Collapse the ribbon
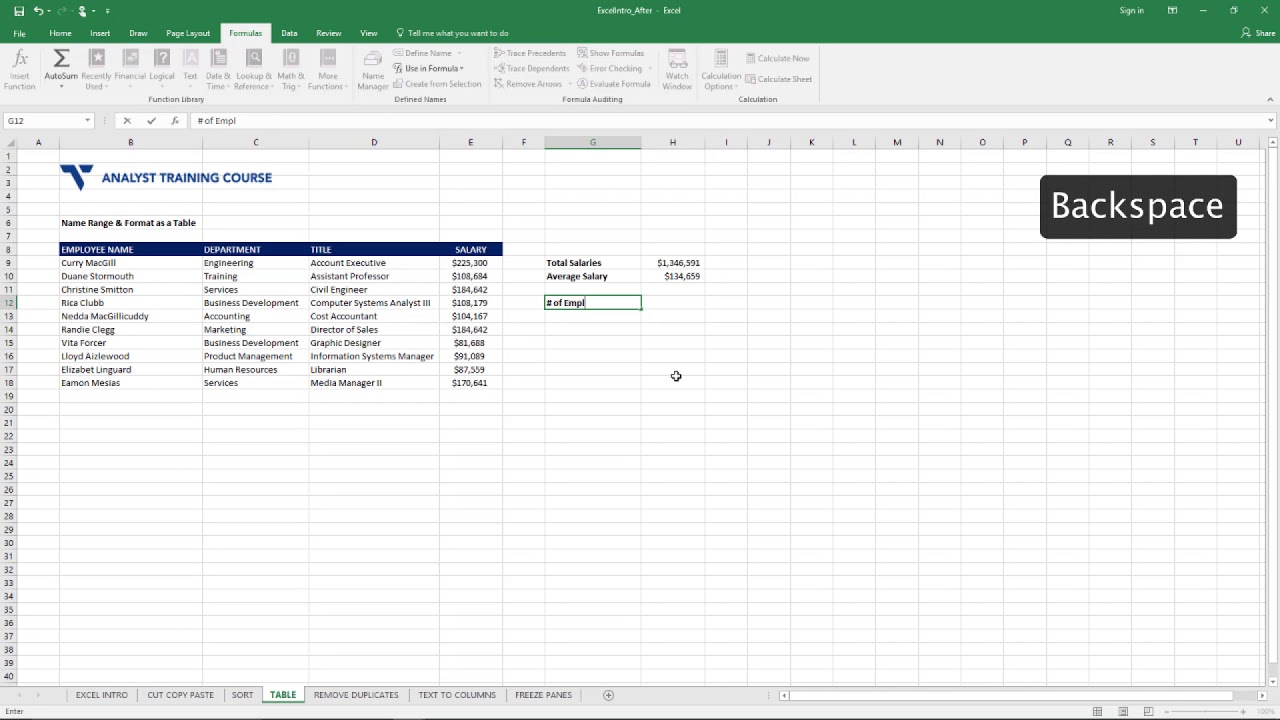This screenshot has width=1280, height=720. [x=1271, y=99]
